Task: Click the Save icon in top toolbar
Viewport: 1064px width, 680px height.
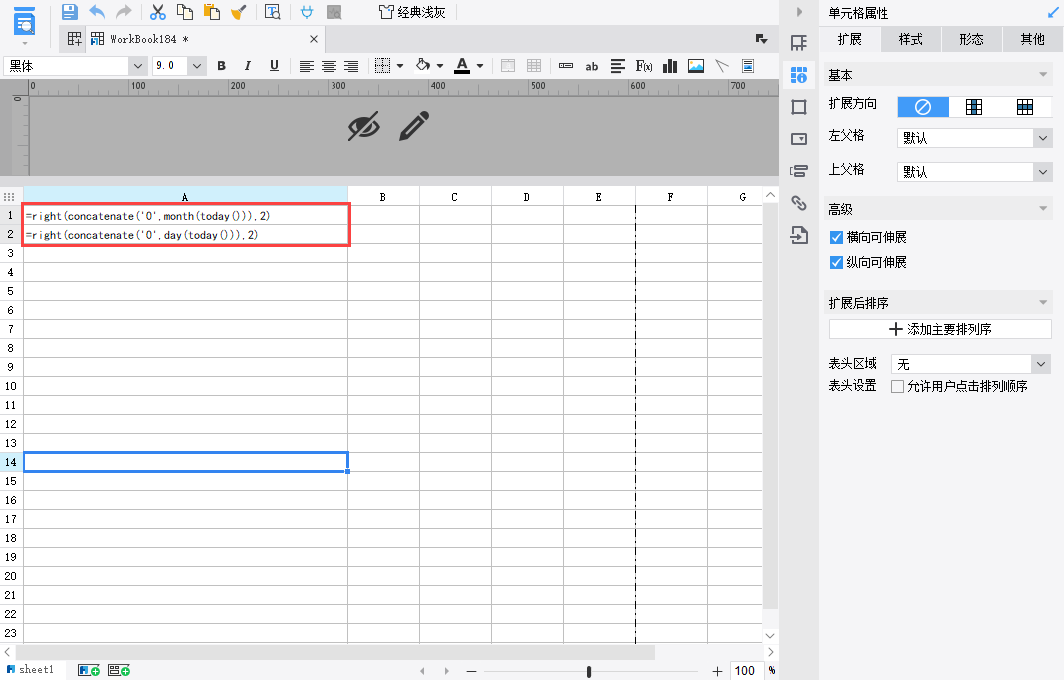Action: [x=69, y=12]
